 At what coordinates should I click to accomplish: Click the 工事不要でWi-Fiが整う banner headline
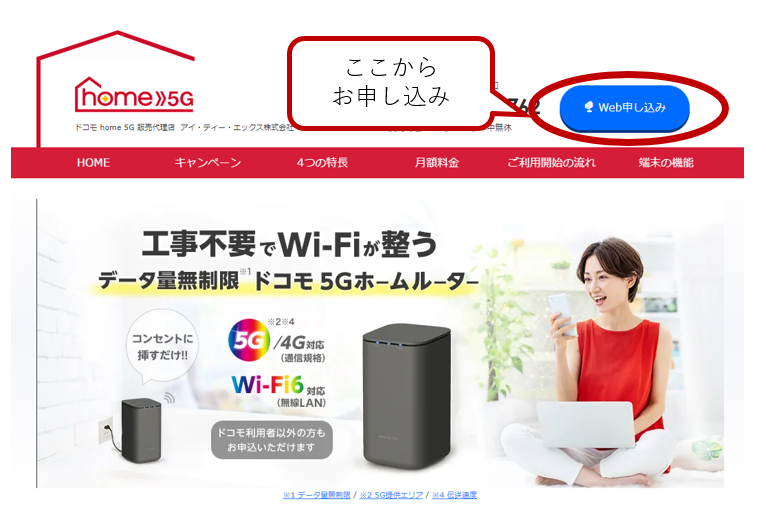289,244
